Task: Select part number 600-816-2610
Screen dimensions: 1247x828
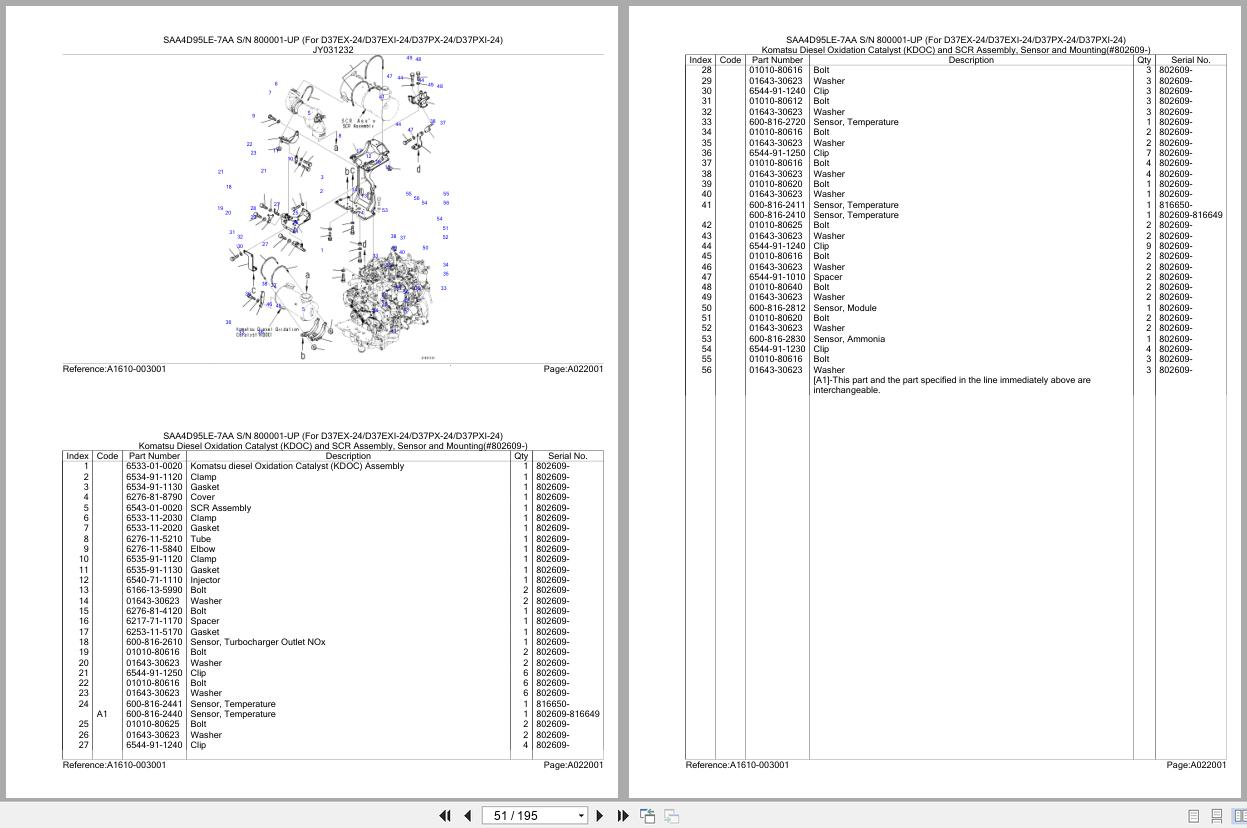Action: pyautogui.click(x=154, y=642)
